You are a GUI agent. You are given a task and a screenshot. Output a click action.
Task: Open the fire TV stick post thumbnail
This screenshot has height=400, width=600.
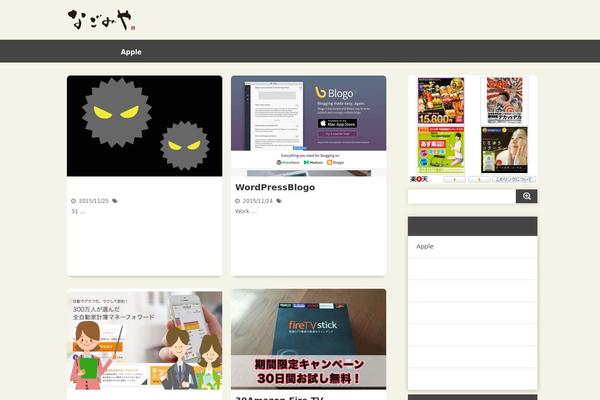click(308, 339)
